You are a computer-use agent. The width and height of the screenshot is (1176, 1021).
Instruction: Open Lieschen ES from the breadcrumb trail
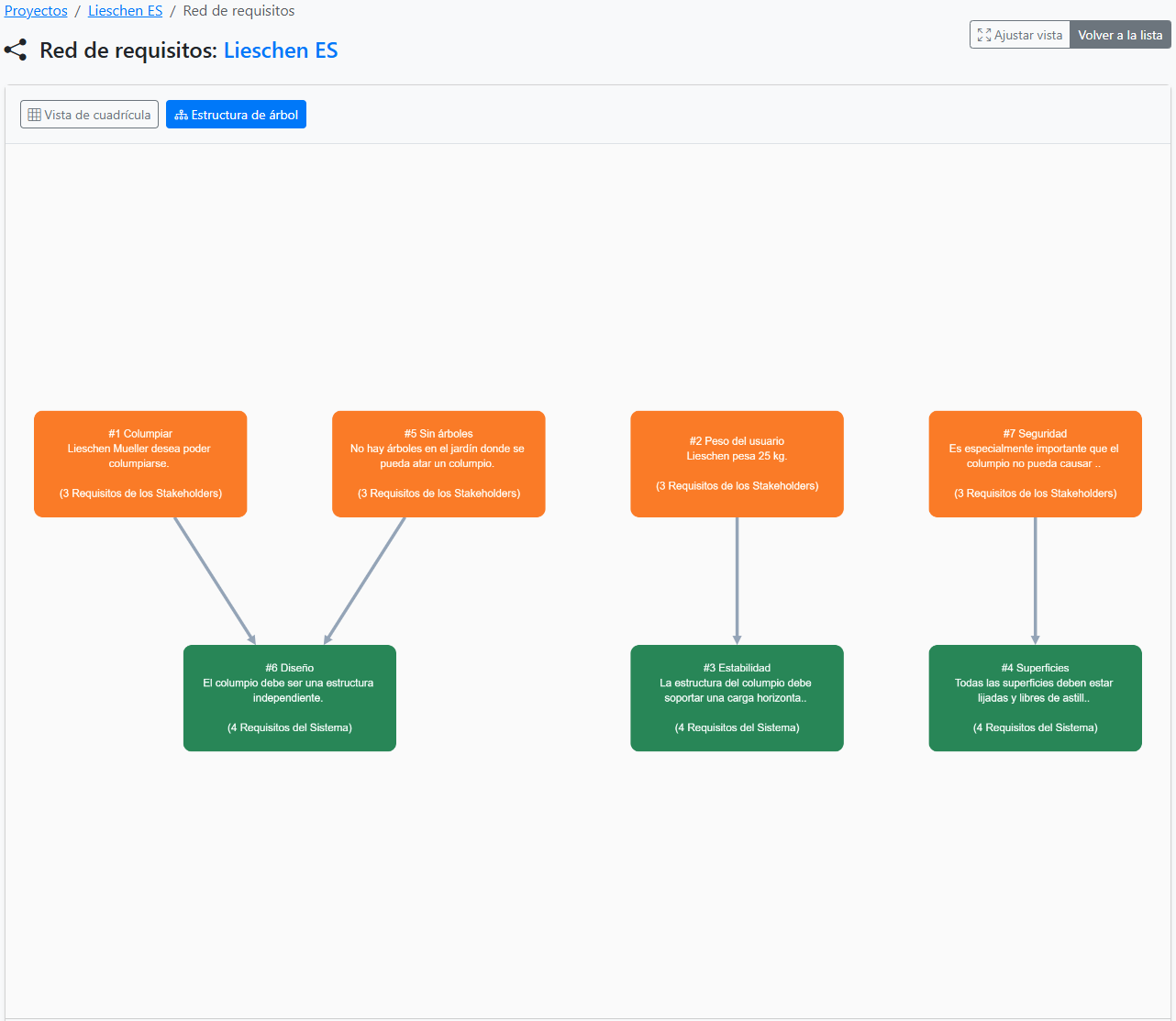[x=125, y=10]
